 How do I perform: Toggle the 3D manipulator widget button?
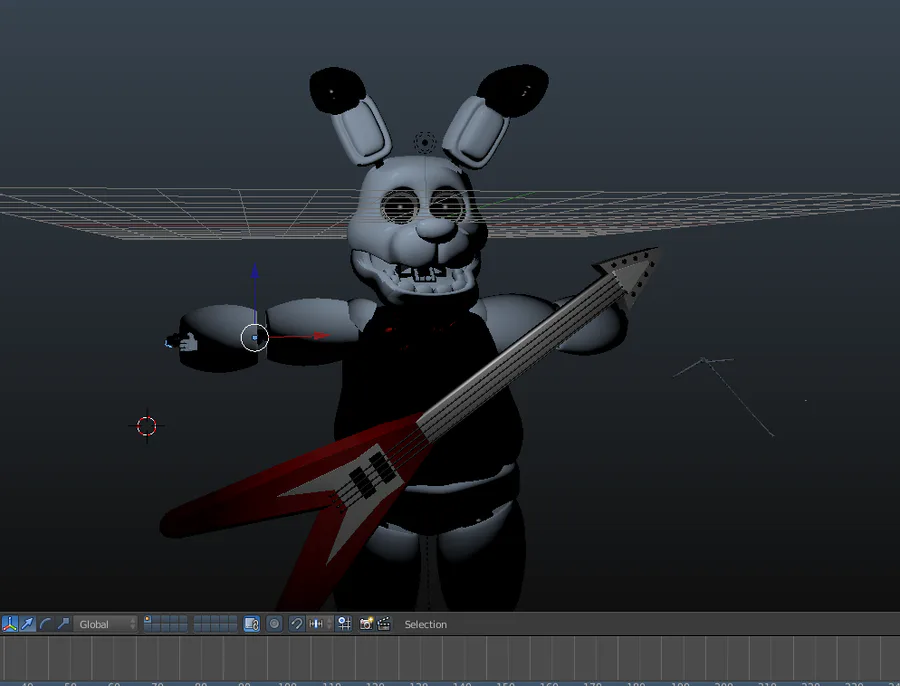point(10,623)
